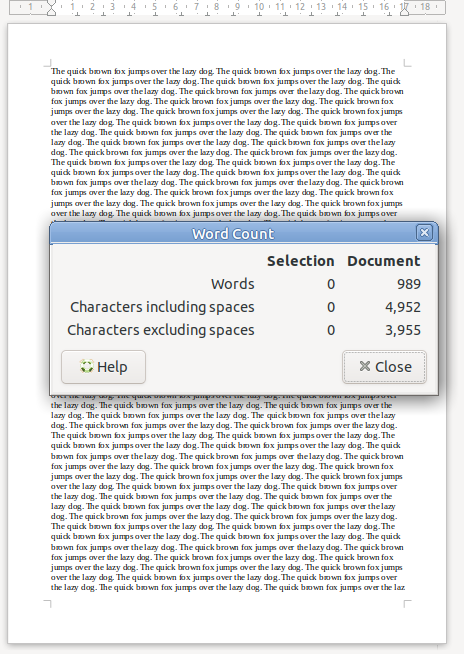Click the Word Count dialog title bar
This screenshot has height=654, width=464.
[232, 234]
